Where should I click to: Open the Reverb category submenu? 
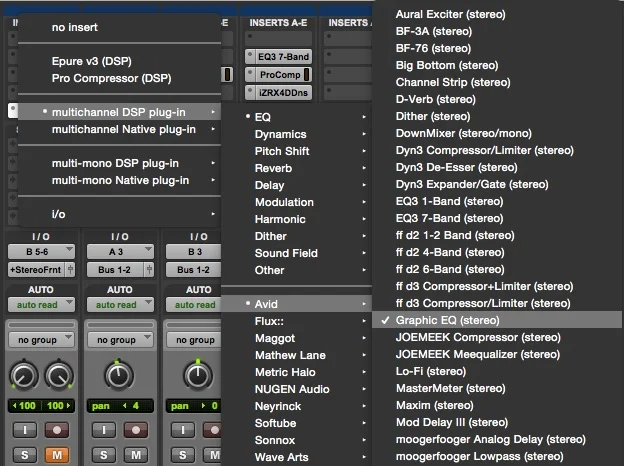coord(296,168)
